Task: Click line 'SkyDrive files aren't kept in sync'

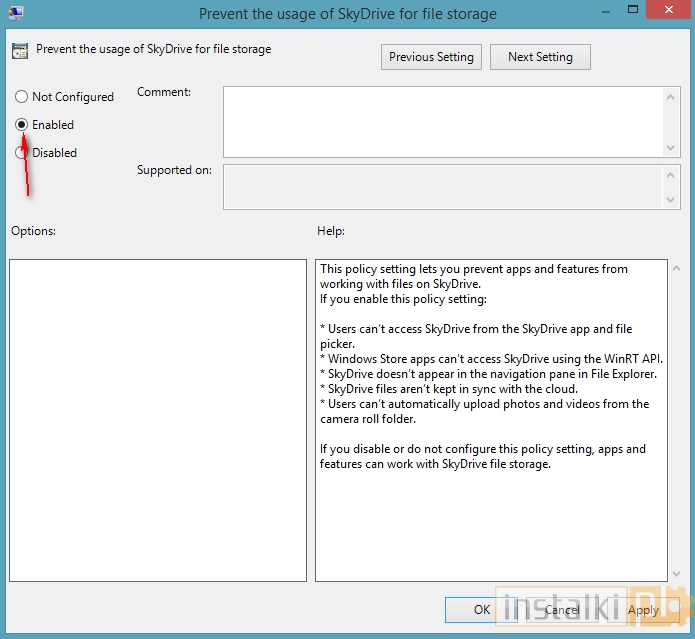Action: (x=449, y=389)
